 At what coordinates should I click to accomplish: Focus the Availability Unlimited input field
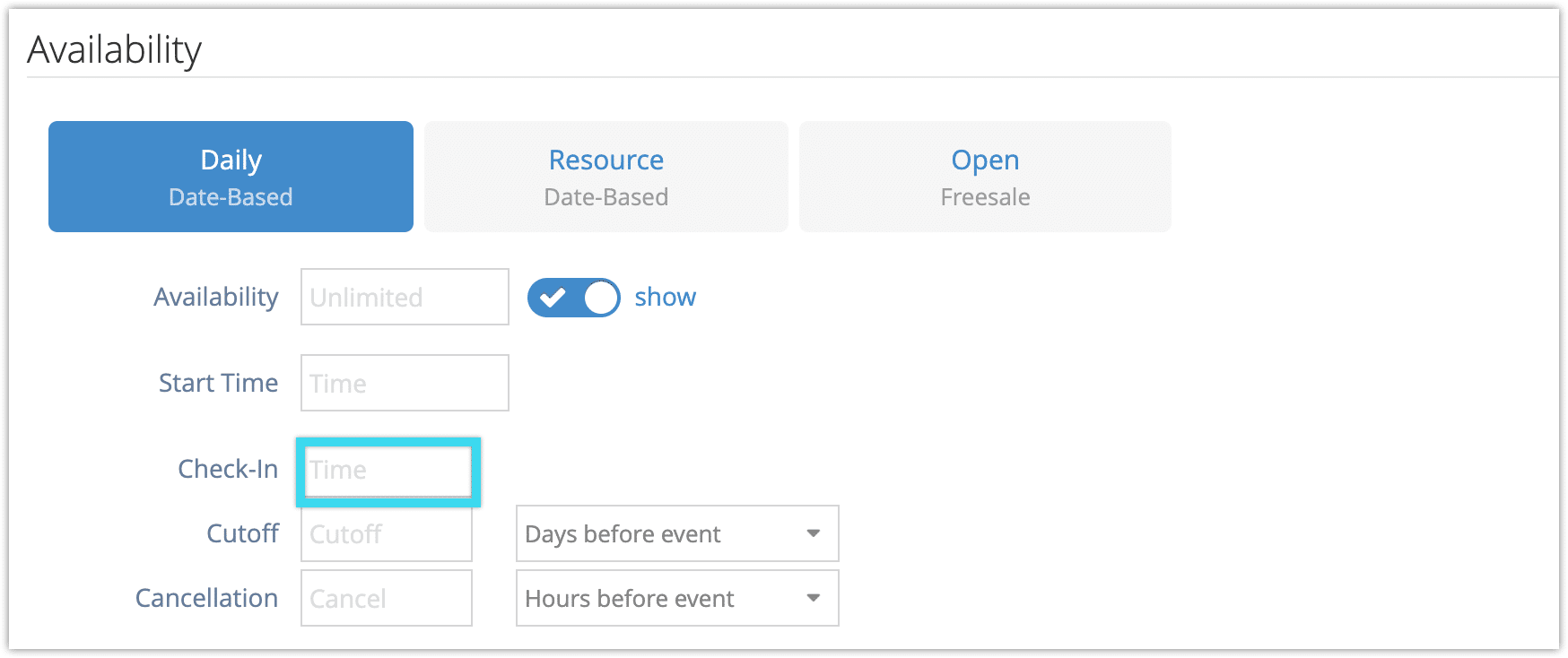click(x=405, y=297)
